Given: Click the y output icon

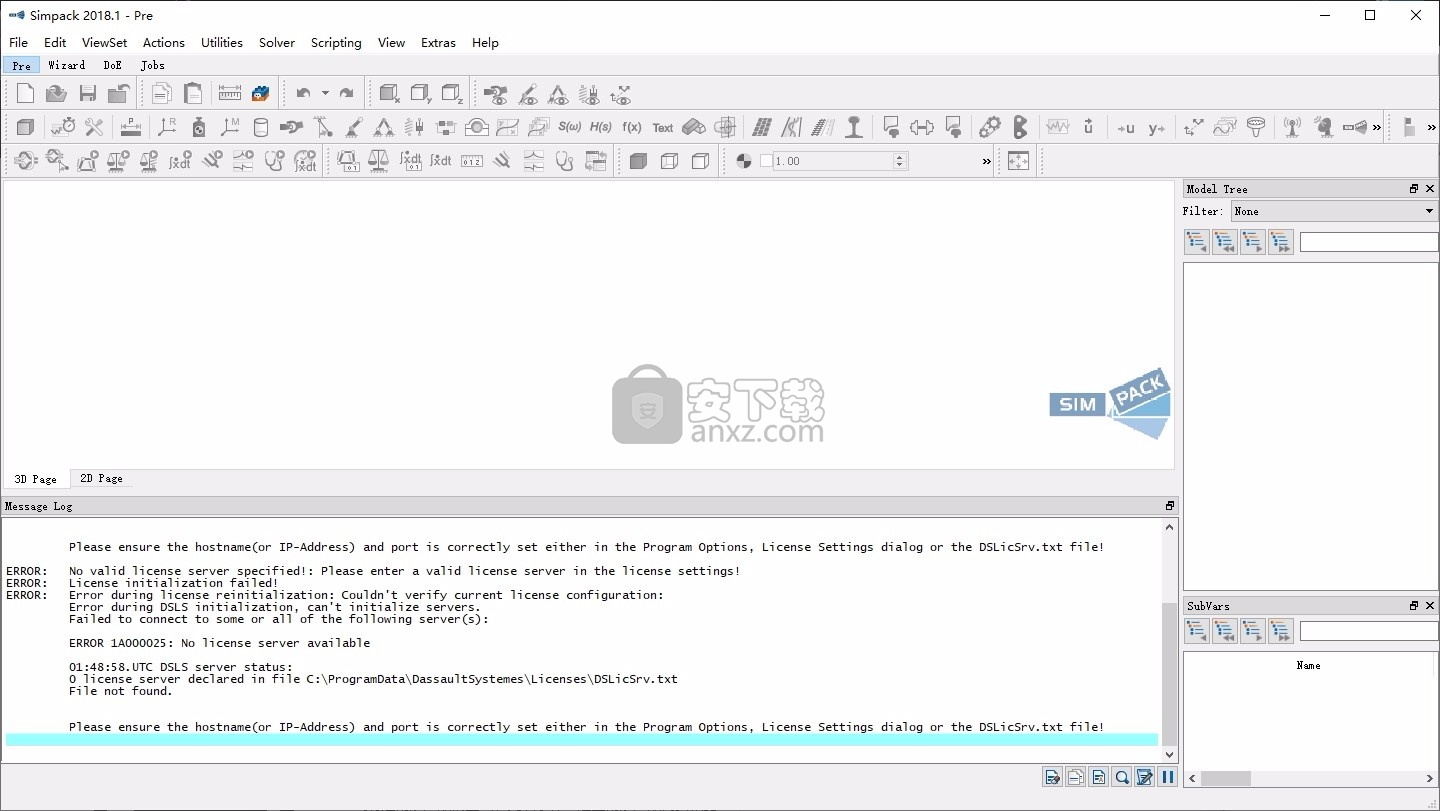Looking at the screenshot, I should [1157, 127].
